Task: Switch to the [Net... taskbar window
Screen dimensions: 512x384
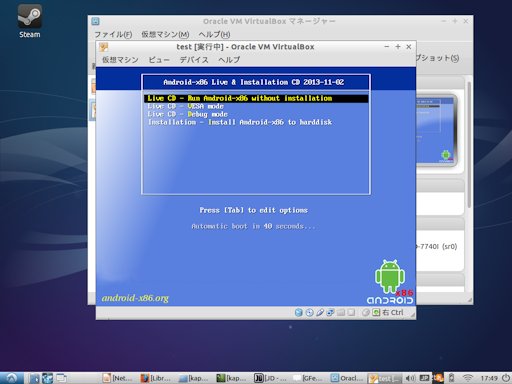Action: pyautogui.click(x=118, y=378)
